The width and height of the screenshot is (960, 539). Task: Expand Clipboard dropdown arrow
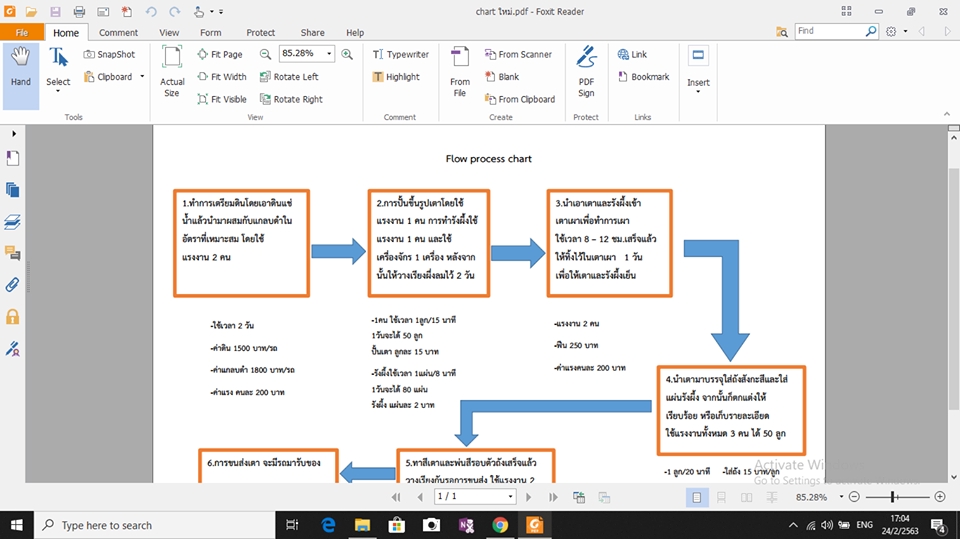(x=142, y=77)
